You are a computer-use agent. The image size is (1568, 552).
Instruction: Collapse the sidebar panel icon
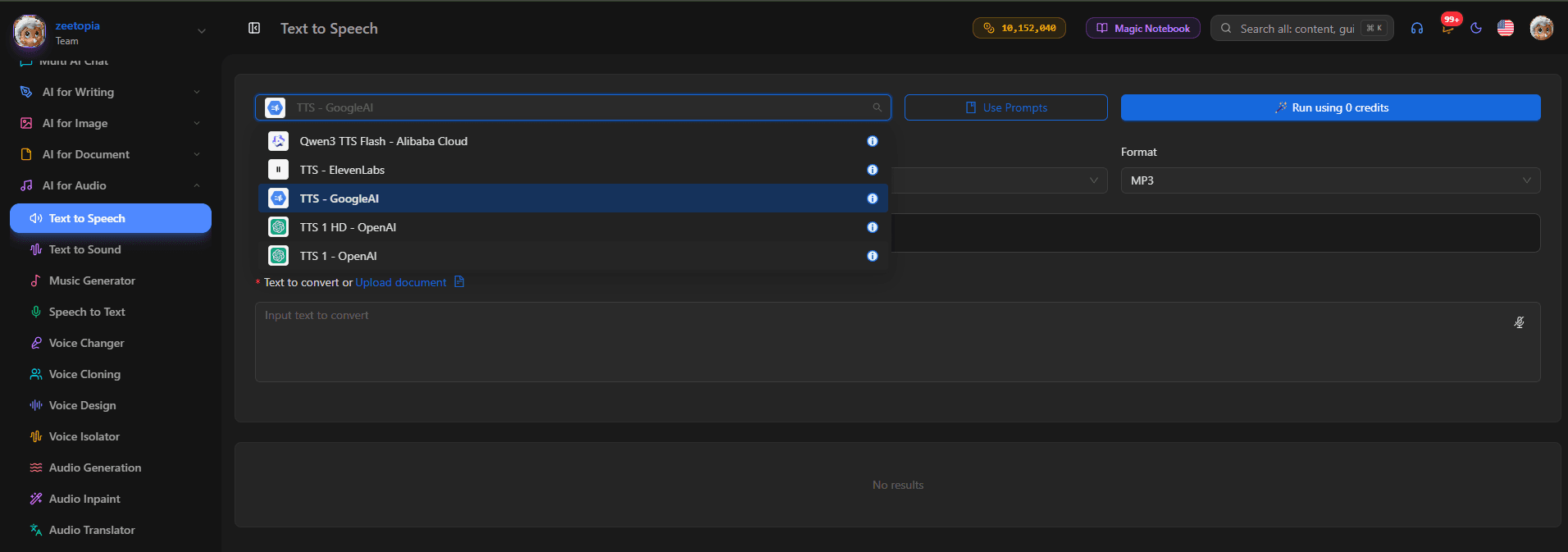click(x=254, y=28)
